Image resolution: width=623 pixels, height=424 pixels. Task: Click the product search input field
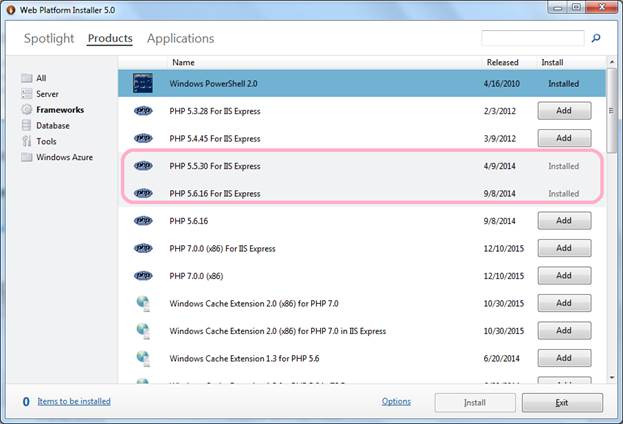[531, 39]
